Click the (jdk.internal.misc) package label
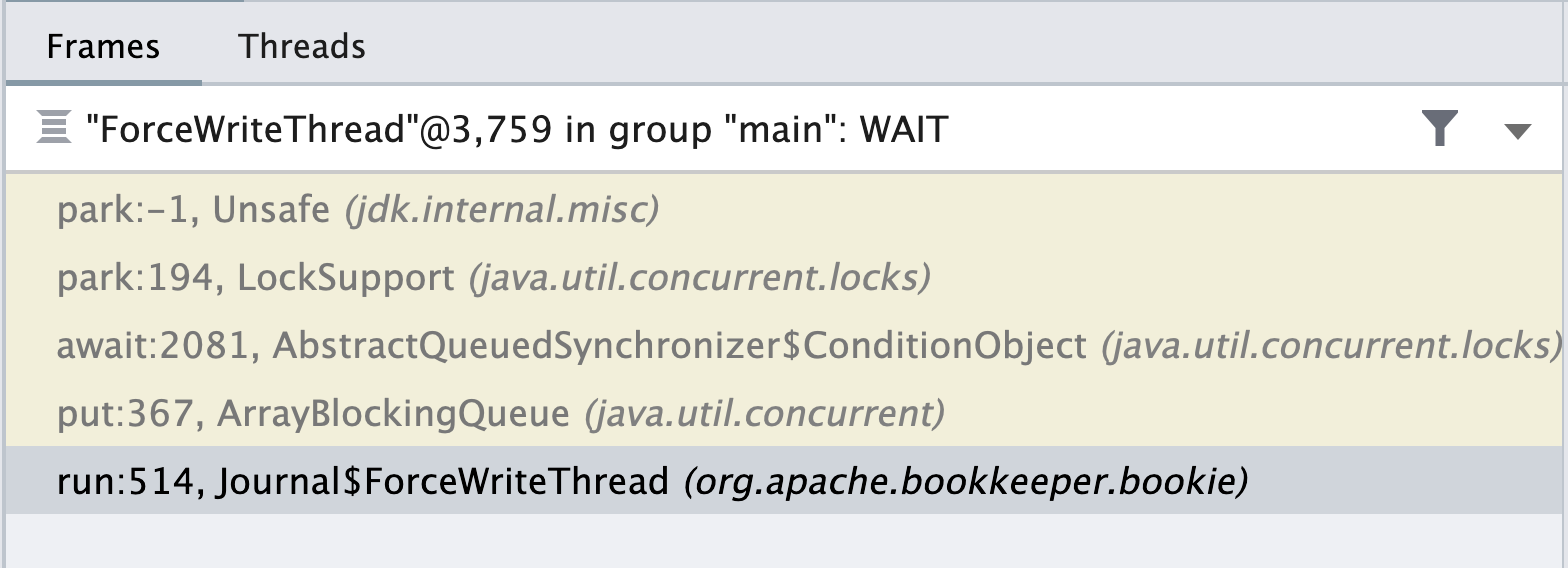 [x=502, y=210]
